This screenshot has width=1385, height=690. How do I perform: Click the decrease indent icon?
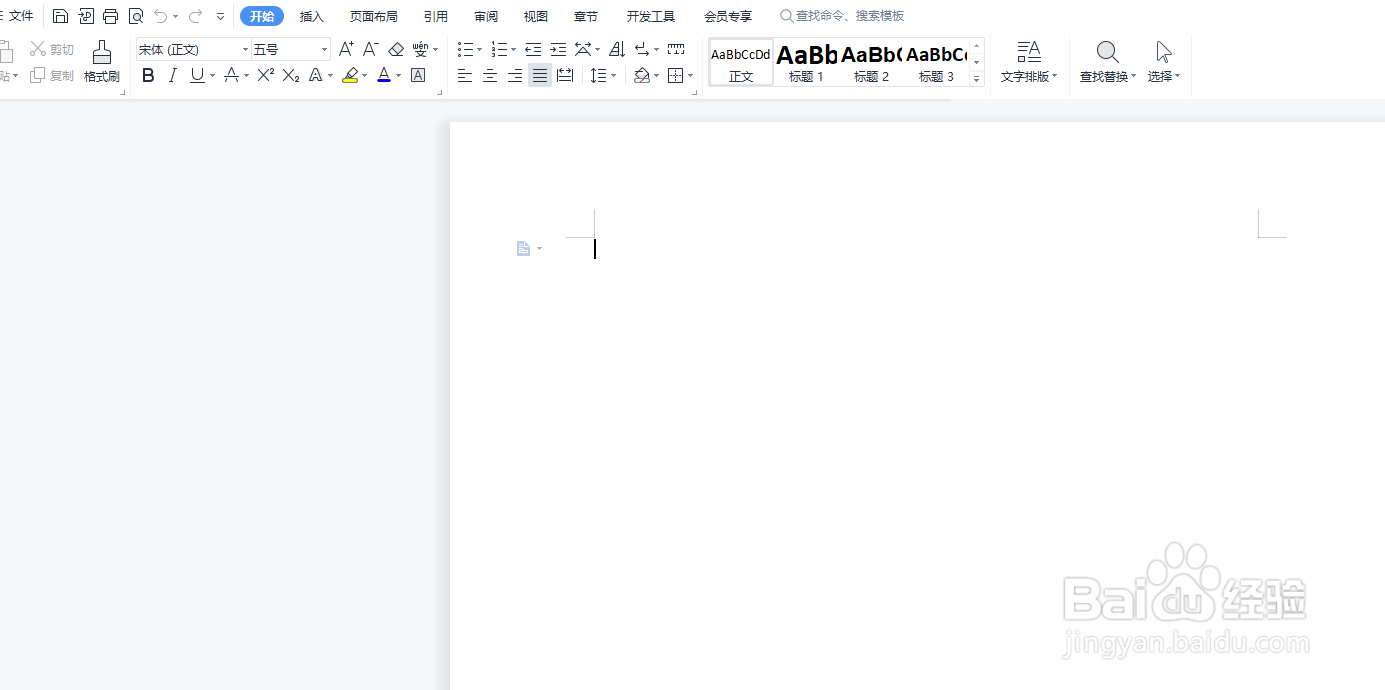pos(533,49)
